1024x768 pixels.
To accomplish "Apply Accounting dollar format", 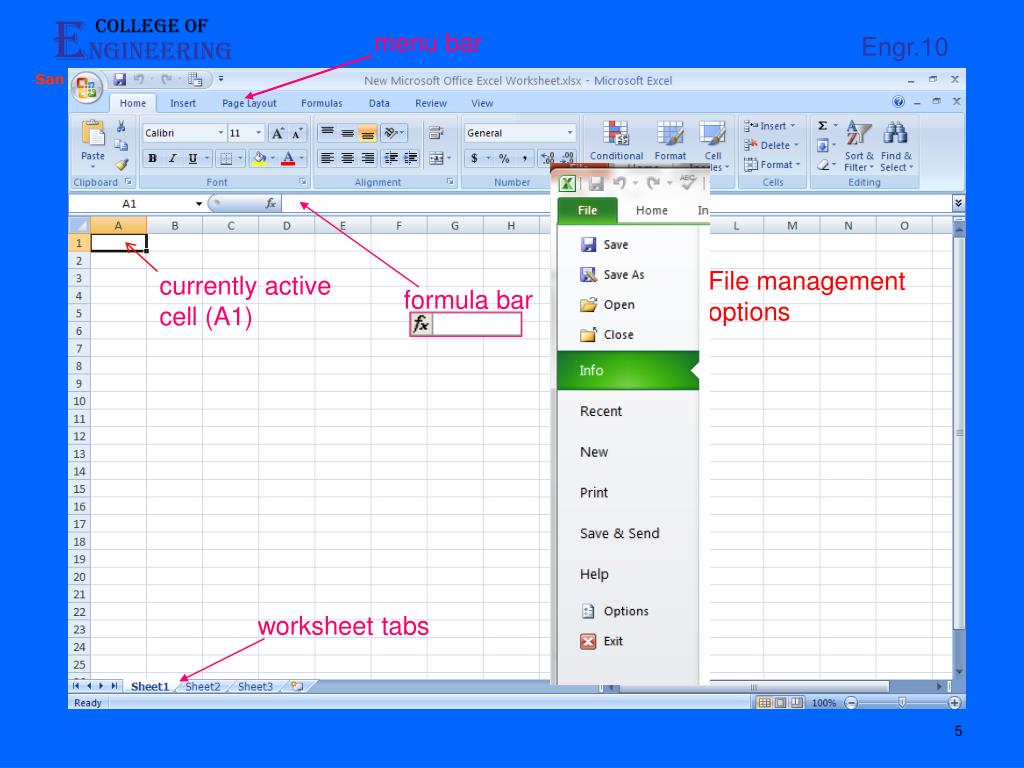I will [475, 158].
